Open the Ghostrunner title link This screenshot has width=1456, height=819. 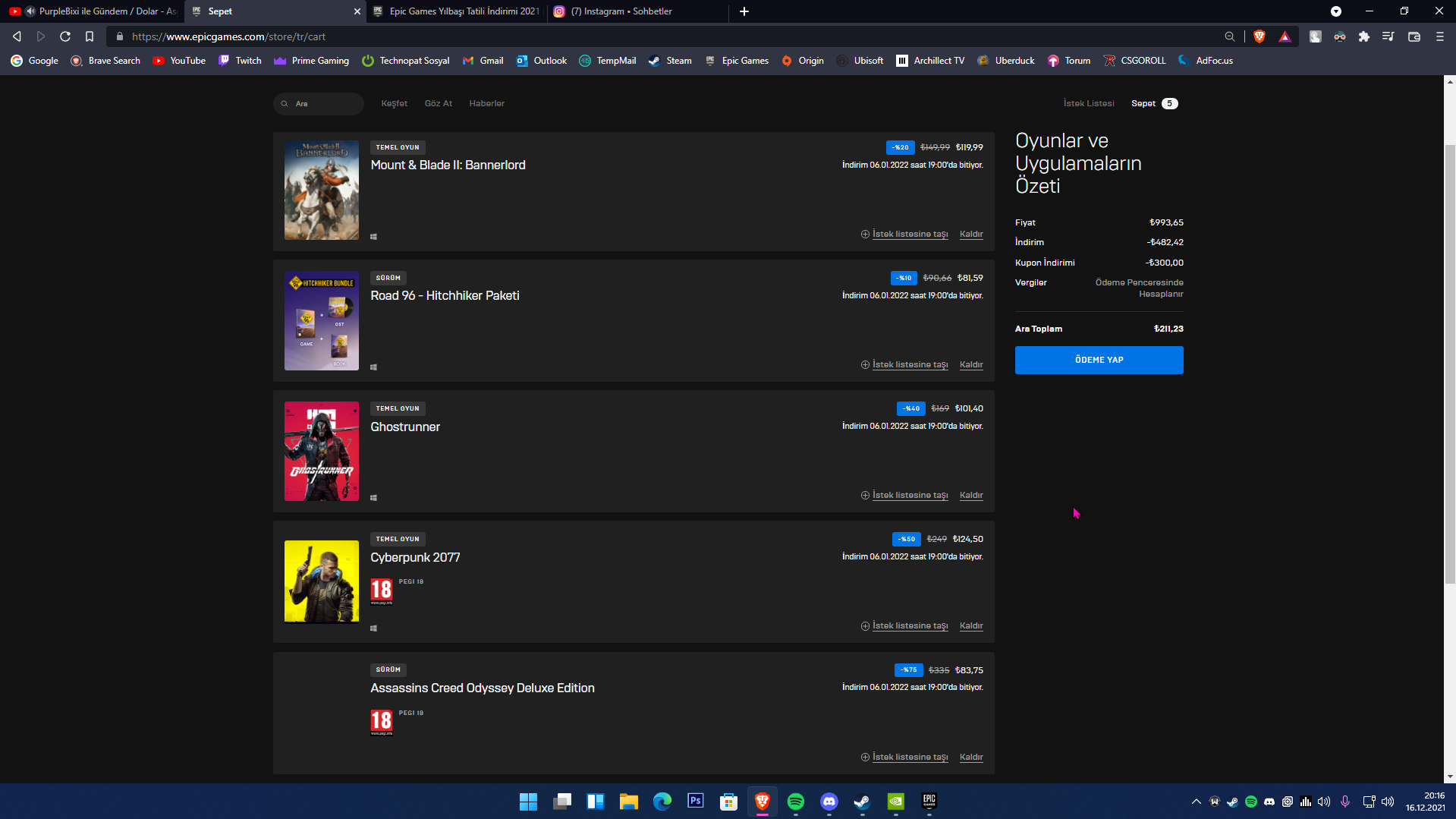[405, 427]
